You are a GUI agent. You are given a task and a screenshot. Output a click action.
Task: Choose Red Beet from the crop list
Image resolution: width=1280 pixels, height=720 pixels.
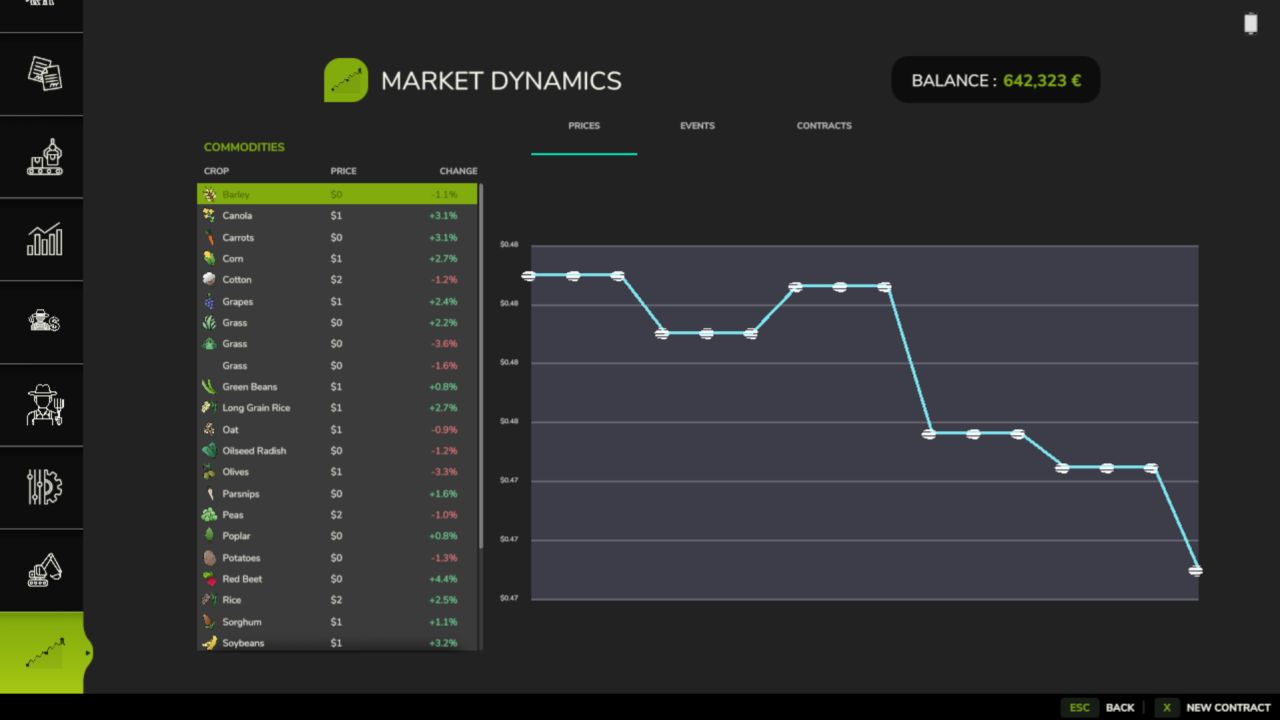point(337,579)
